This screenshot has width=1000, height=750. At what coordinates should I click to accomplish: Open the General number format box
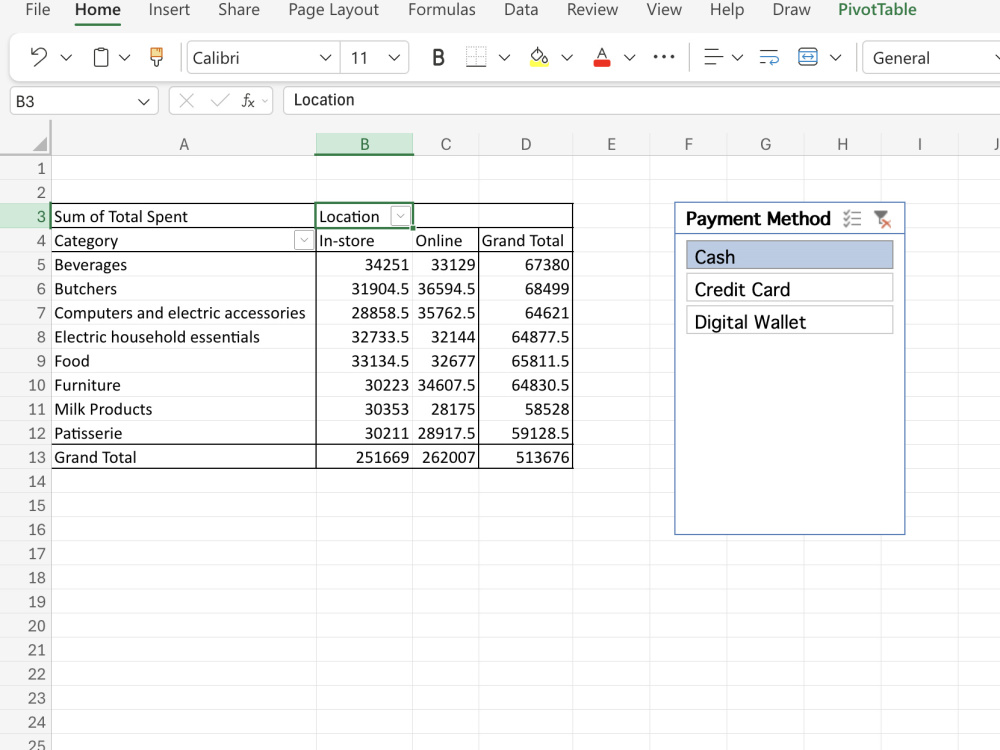click(931, 58)
